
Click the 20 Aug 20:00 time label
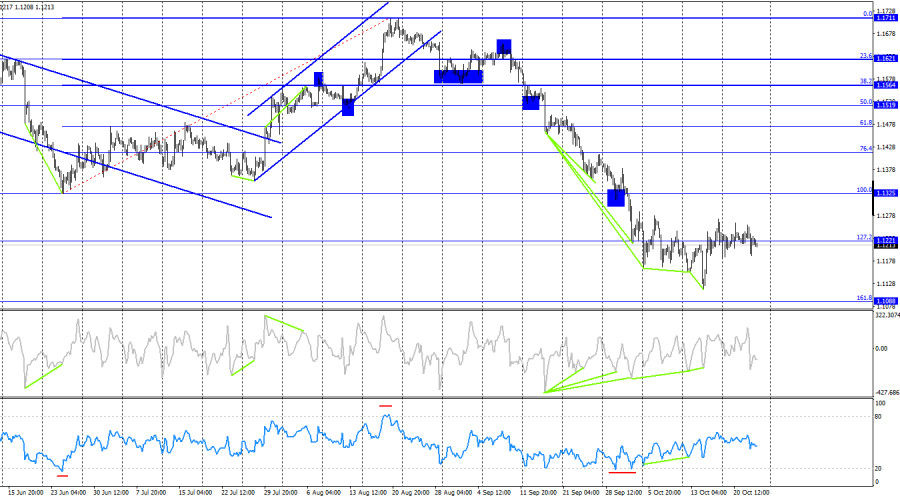click(x=410, y=493)
